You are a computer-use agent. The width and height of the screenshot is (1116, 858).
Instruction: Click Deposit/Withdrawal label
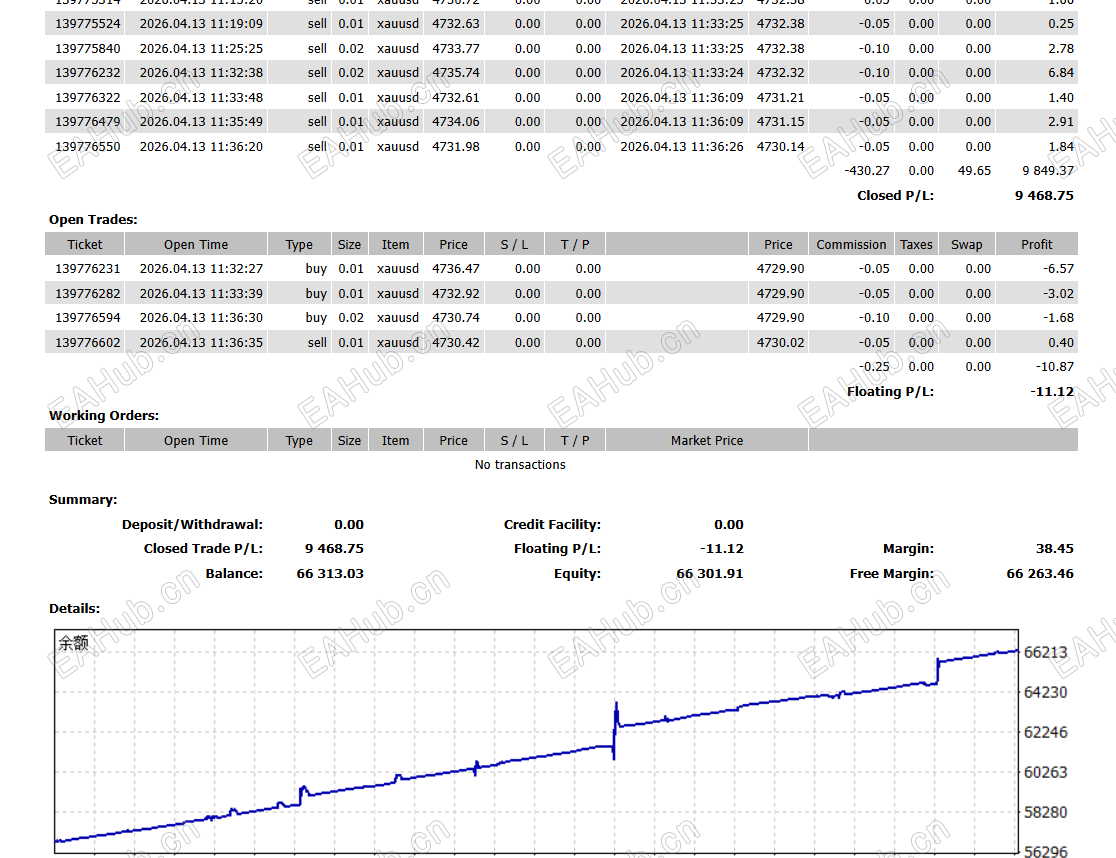[x=192, y=525]
